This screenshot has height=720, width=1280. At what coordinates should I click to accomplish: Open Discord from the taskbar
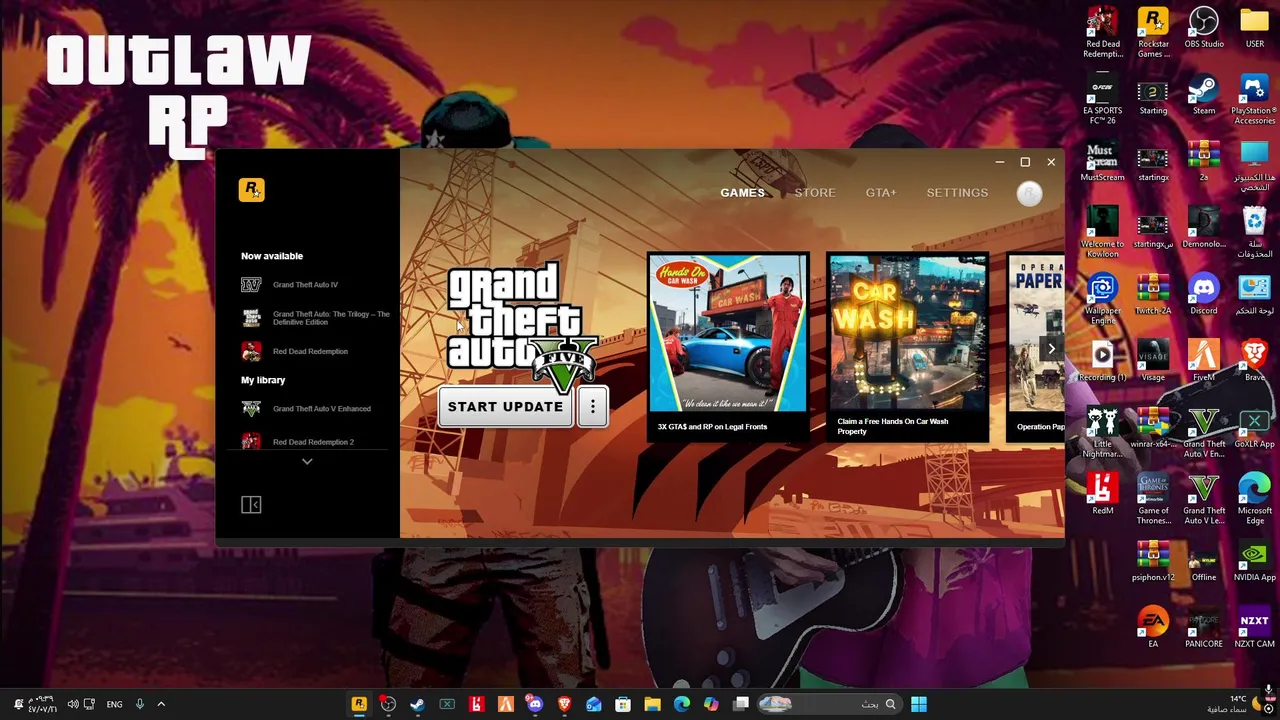pyautogui.click(x=535, y=704)
